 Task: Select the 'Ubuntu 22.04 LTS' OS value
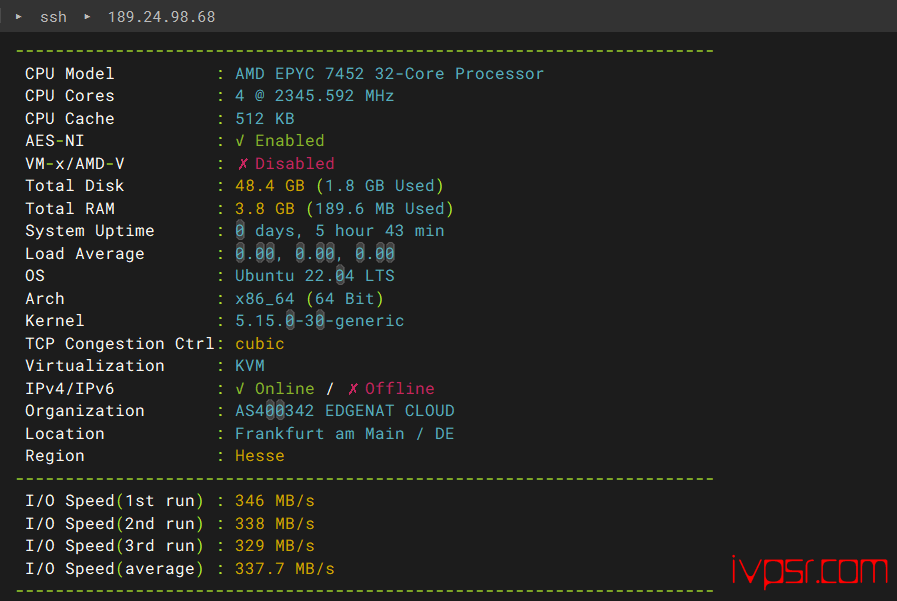tap(315, 276)
